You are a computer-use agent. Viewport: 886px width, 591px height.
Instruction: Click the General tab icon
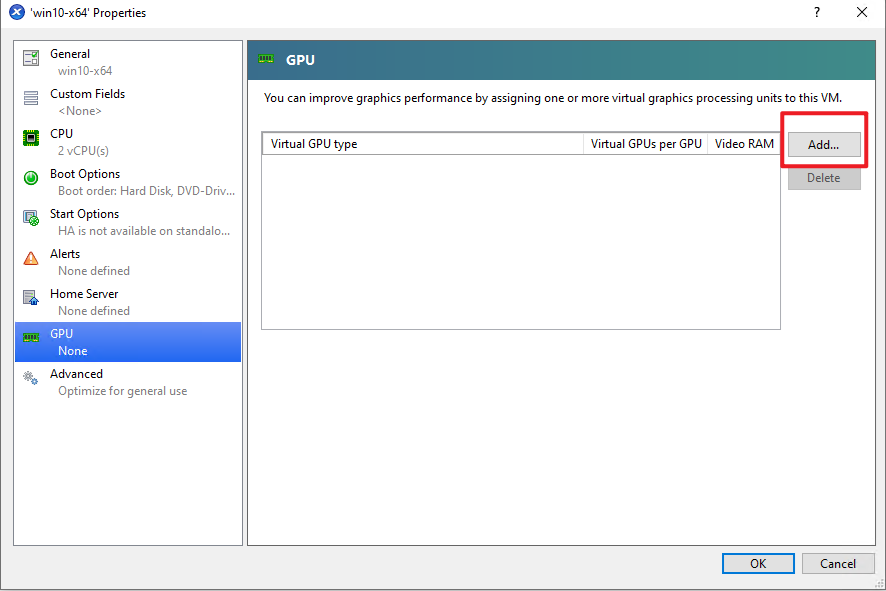[x=31, y=58]
